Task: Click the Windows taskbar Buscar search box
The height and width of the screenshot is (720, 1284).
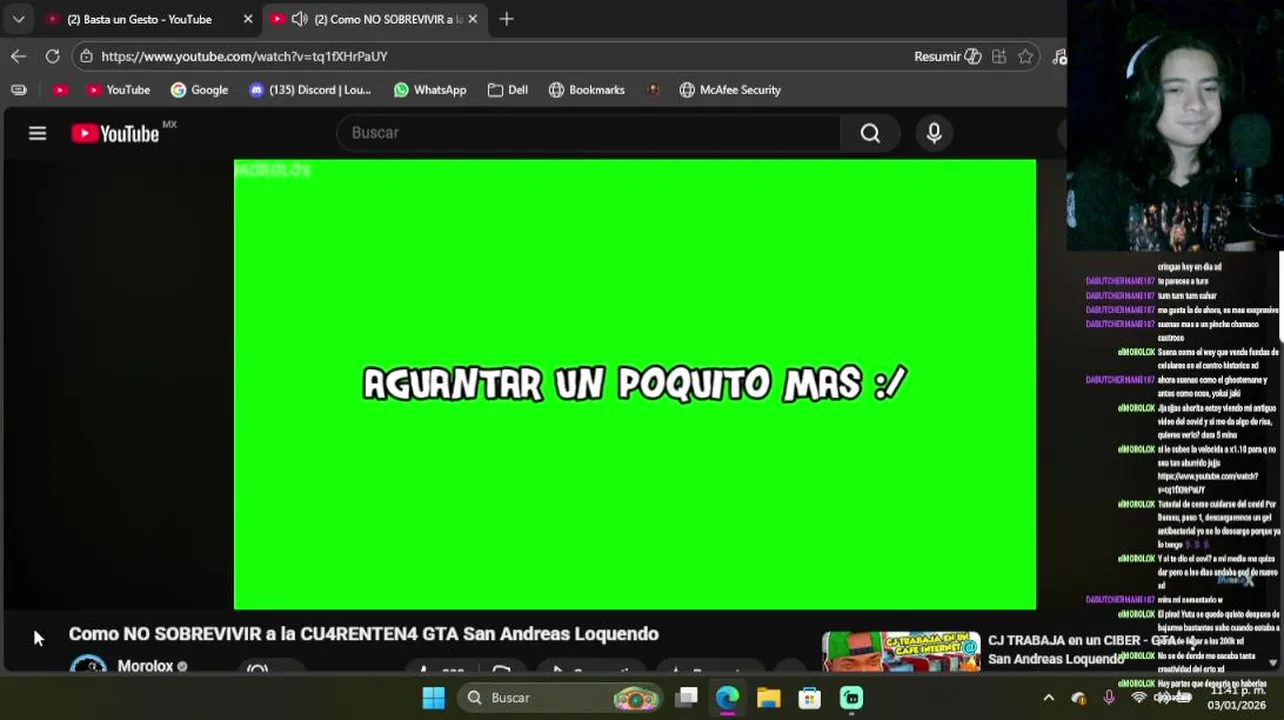Action: coord(559,697)
